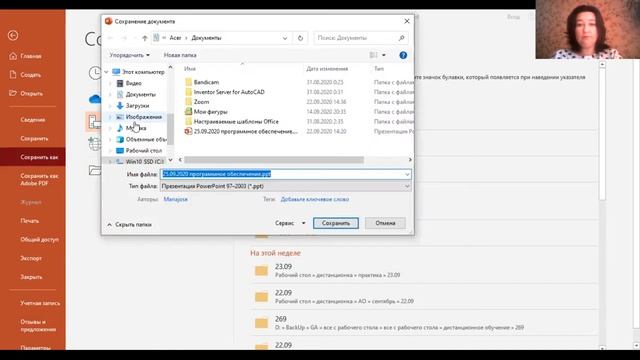640x360 pixels.
Task: Expand the Видео tree node
Action: point(110,83)
